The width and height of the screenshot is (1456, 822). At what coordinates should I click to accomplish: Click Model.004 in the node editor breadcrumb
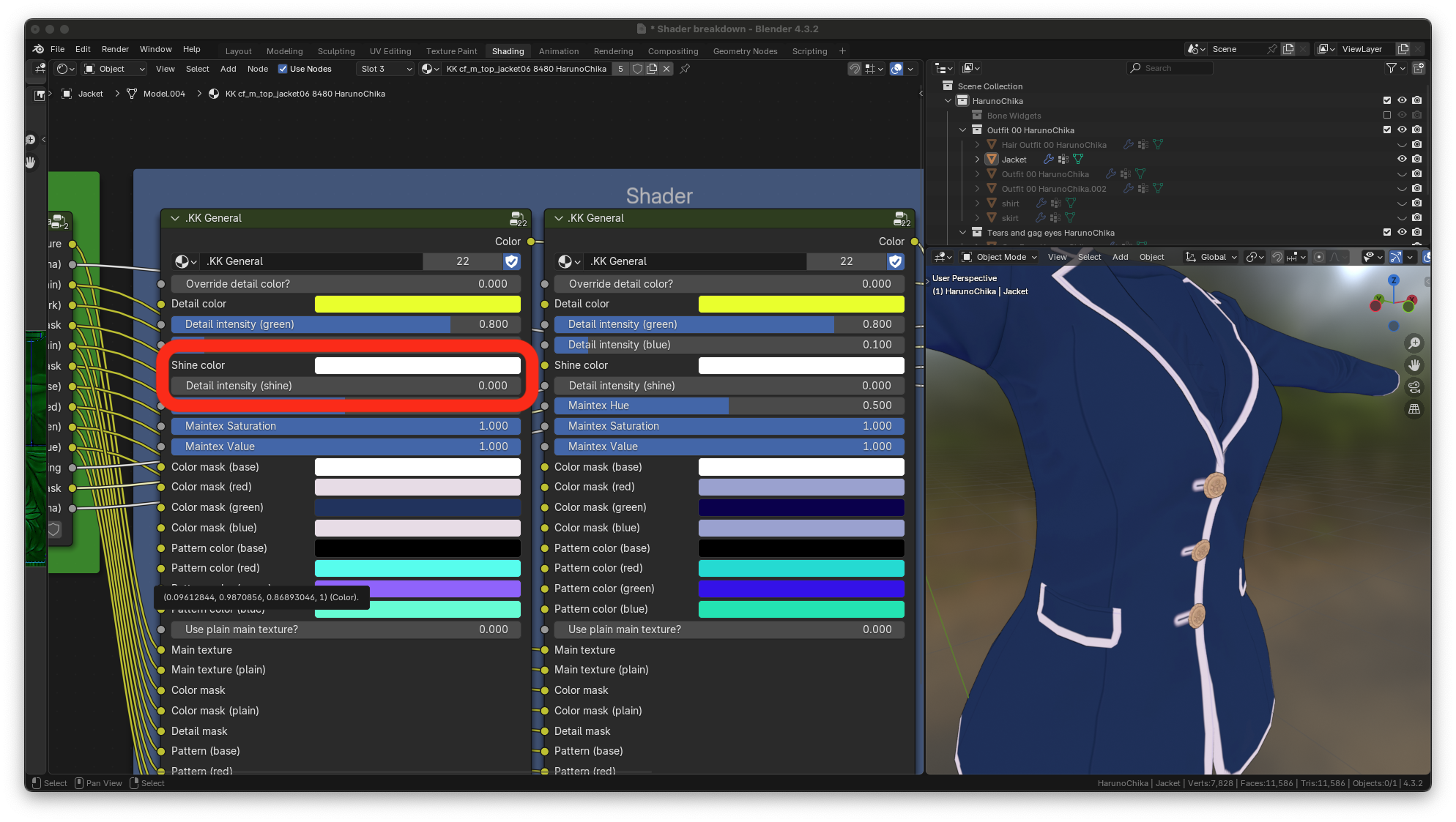[x=164, y=94]
